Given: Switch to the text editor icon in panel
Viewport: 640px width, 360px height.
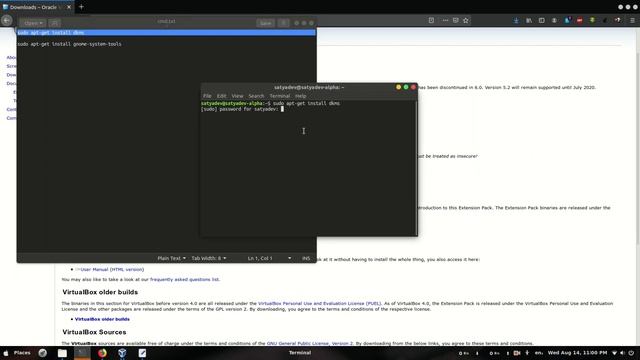Looking at the screenshot, I should tap(142, 353).
